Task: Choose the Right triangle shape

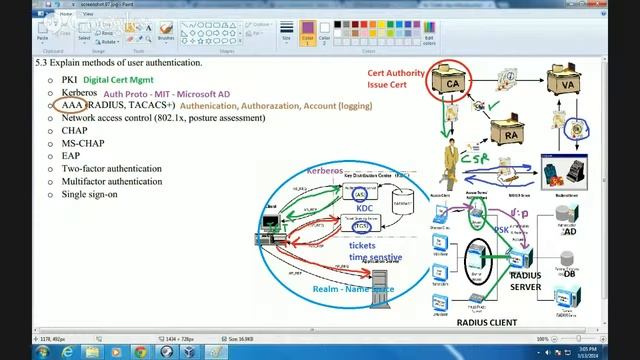Action: (183, 33)
